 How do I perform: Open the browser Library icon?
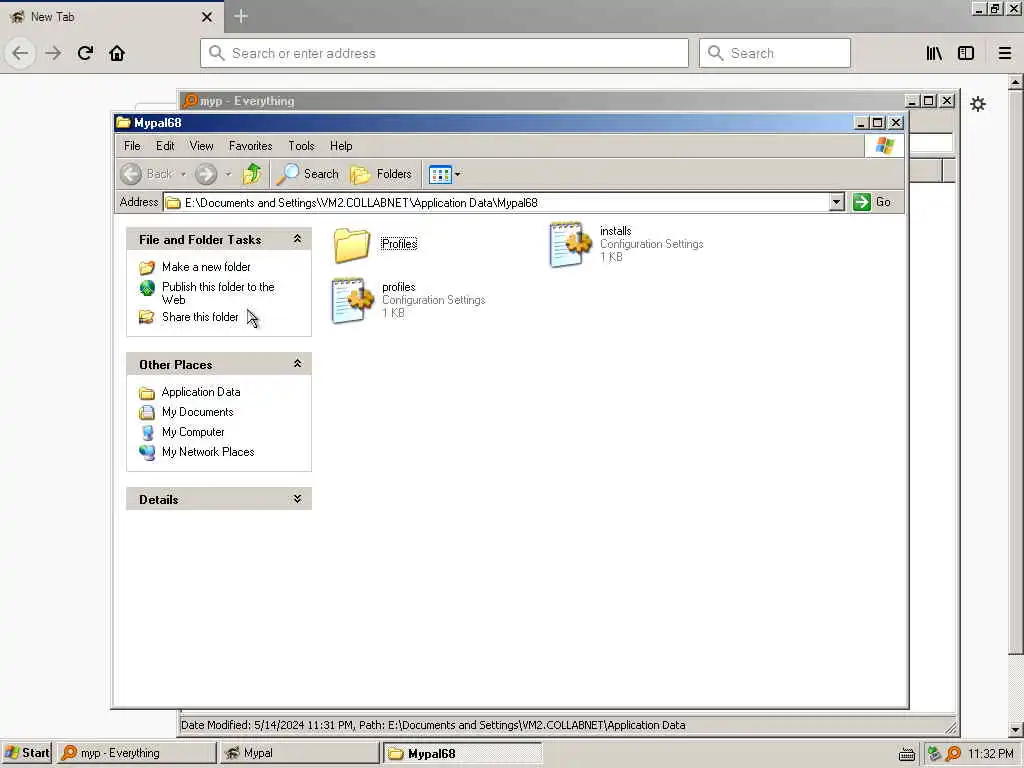pos(934,53)
